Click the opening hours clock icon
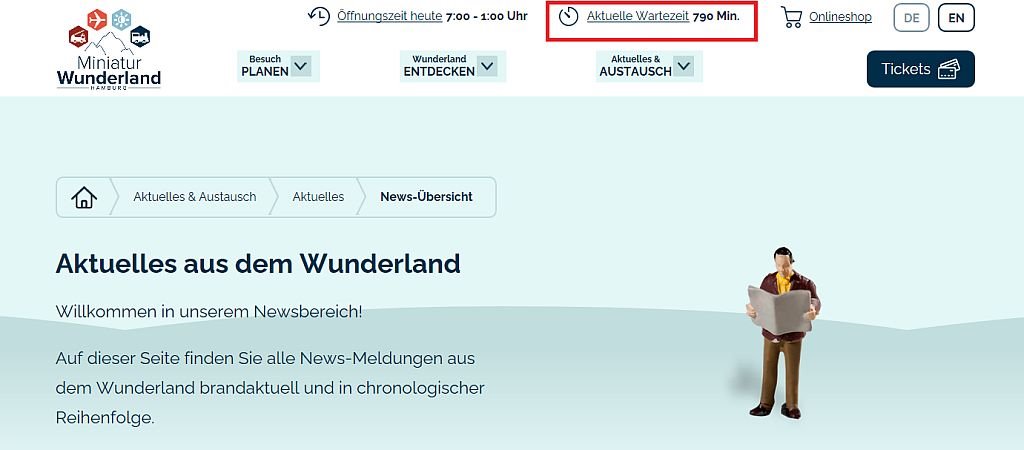This screenshot has height=450, width=1024. pyautogui.click(x=319, y=16)
